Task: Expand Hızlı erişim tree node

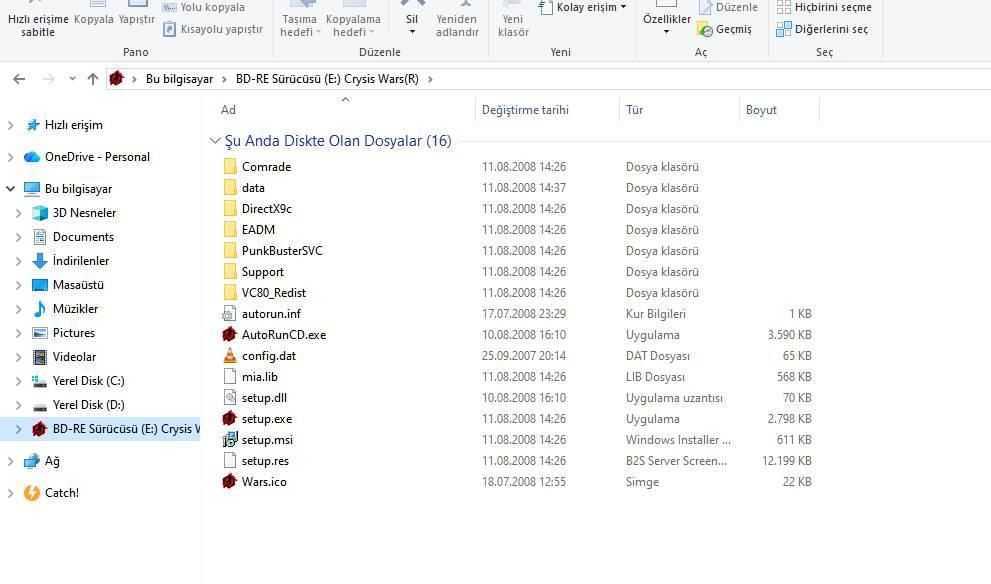Action: point(10,125)
